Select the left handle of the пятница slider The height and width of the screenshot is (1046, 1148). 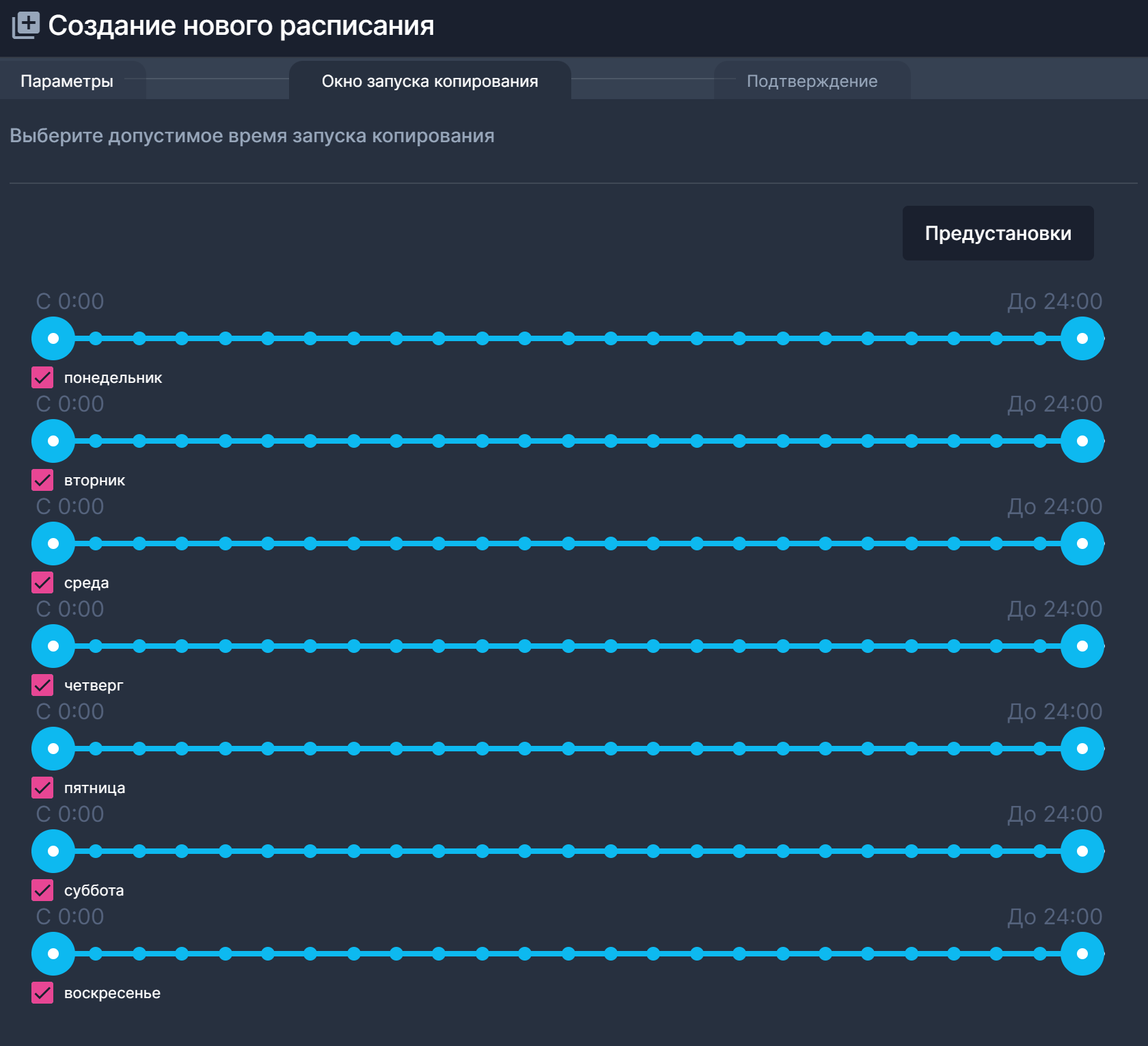click(x=53, y=749)
